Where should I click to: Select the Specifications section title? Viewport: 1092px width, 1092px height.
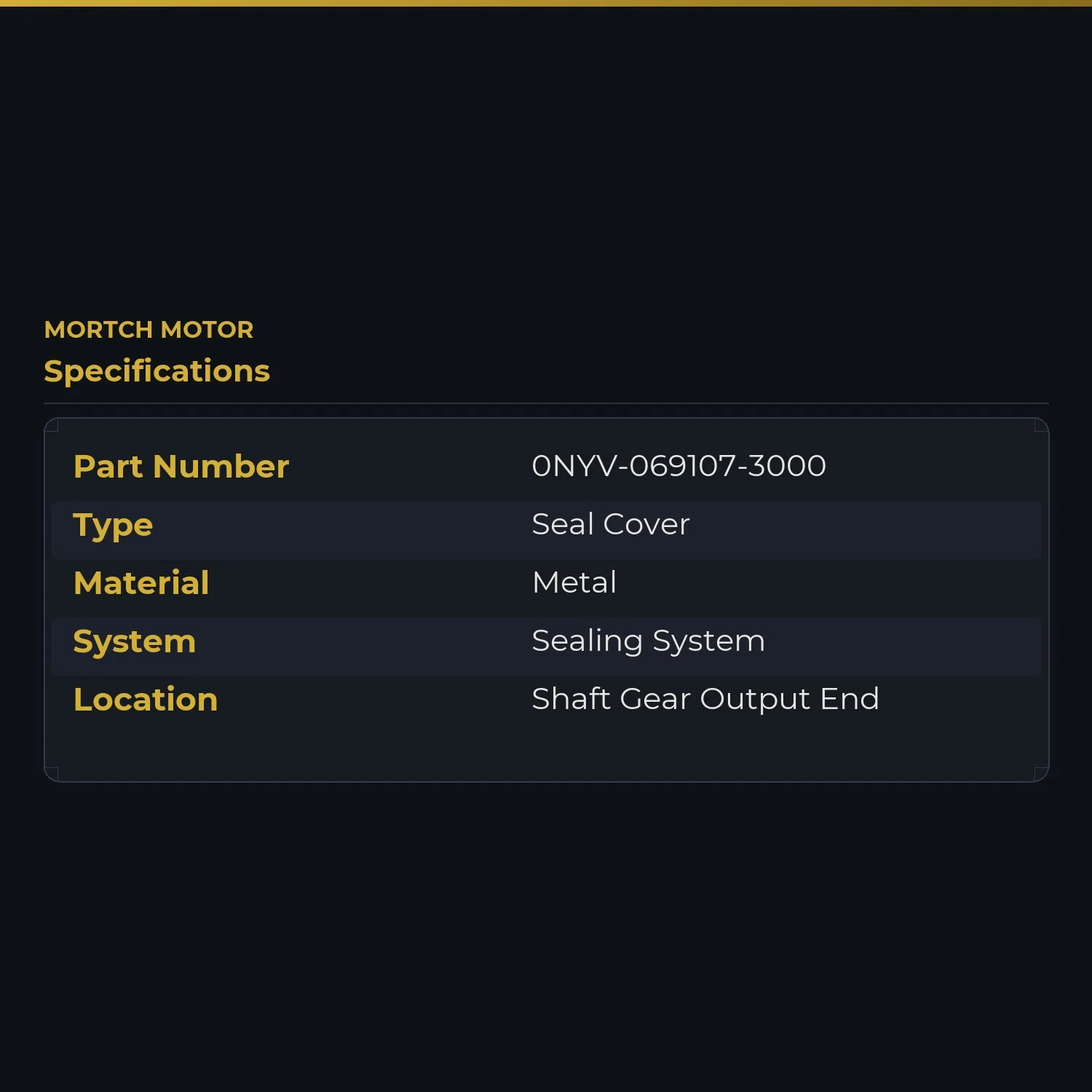157,371
